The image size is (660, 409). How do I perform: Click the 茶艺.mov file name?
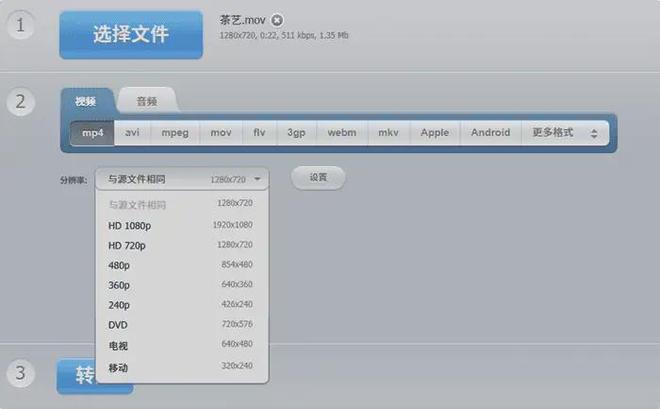click(242, 20)
